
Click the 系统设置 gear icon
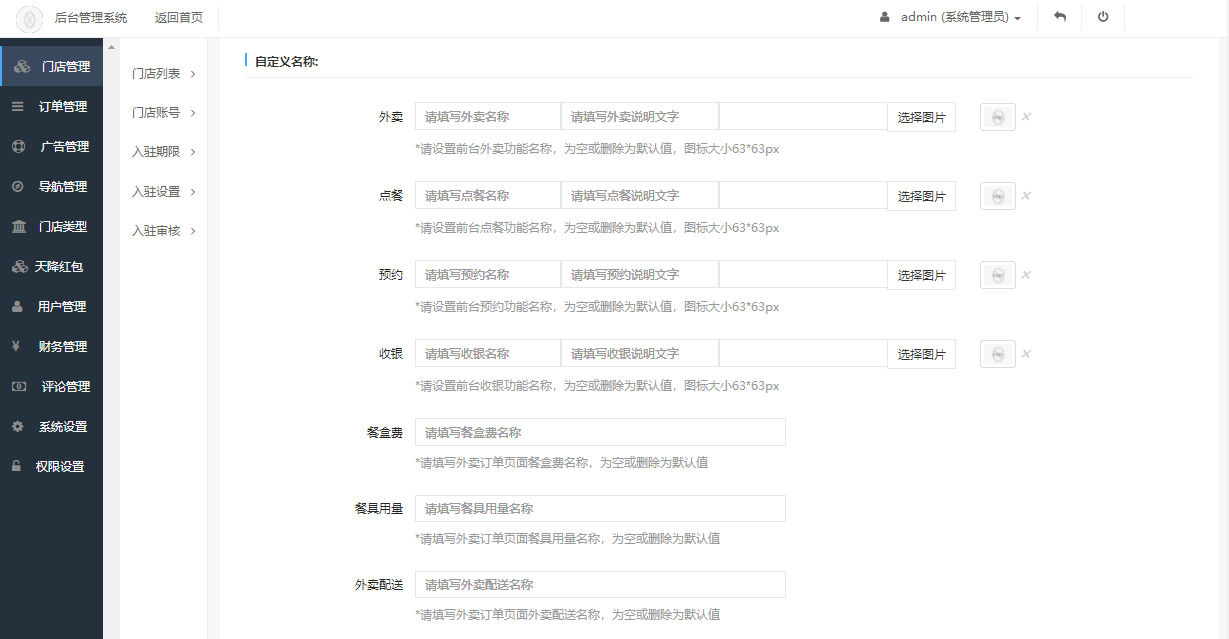(17, 426)
